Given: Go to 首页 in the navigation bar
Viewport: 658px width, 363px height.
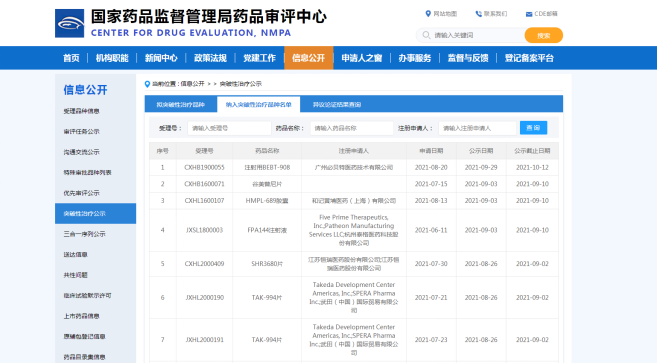Looking at the screenshot, I should point(71,58).
